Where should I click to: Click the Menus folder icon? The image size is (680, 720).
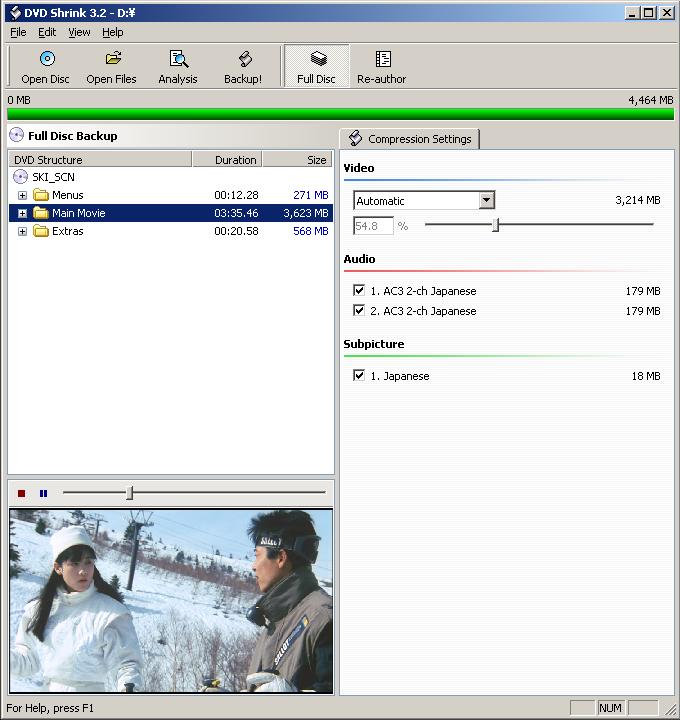[x=41, y=195]
